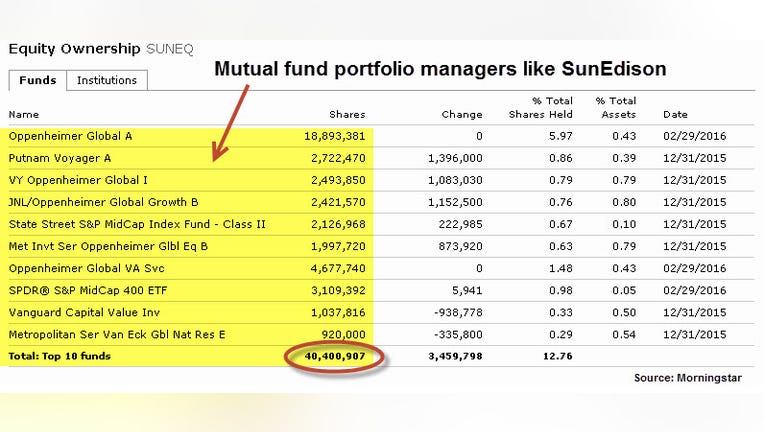
Task: Switch to the Funds tab
Action: tap(38, 80)
